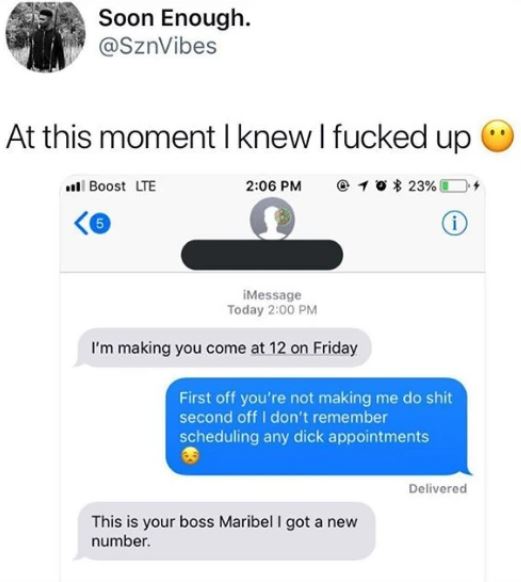Tap the sad emoji in blue message
This screenshot has width=521, height=582.
tap(190, 456)
